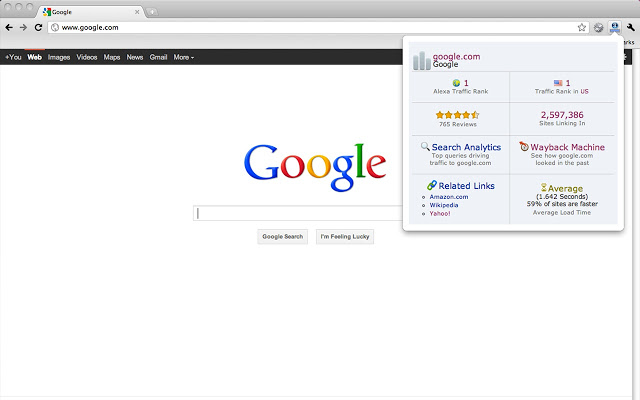640x400 pixels.
Task: Click the Alexa extension toolbar icon
Action: coord(614,28)
